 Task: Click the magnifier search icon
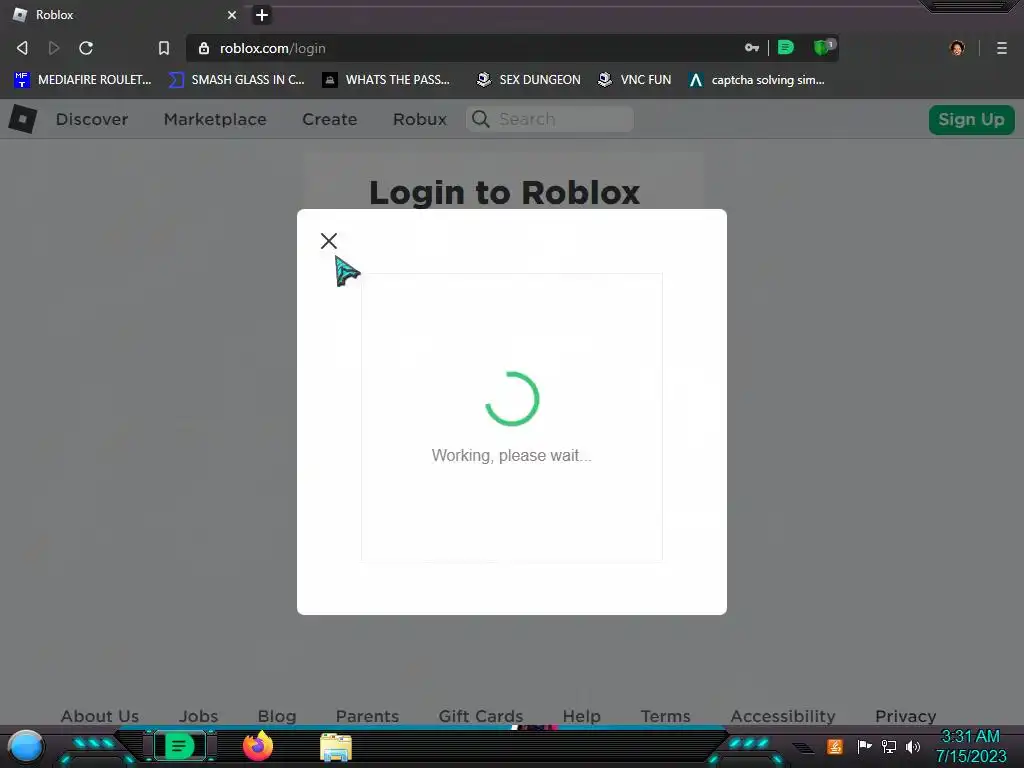pos(481,119)
